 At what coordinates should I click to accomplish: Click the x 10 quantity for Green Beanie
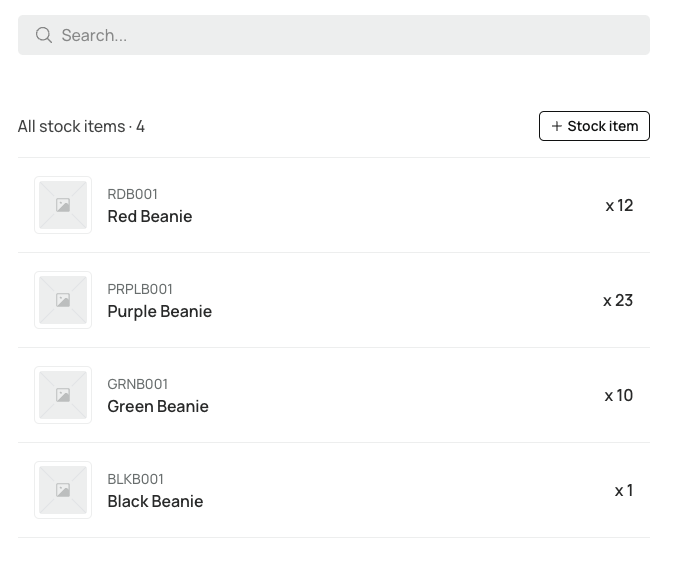[x=619, y=395]
